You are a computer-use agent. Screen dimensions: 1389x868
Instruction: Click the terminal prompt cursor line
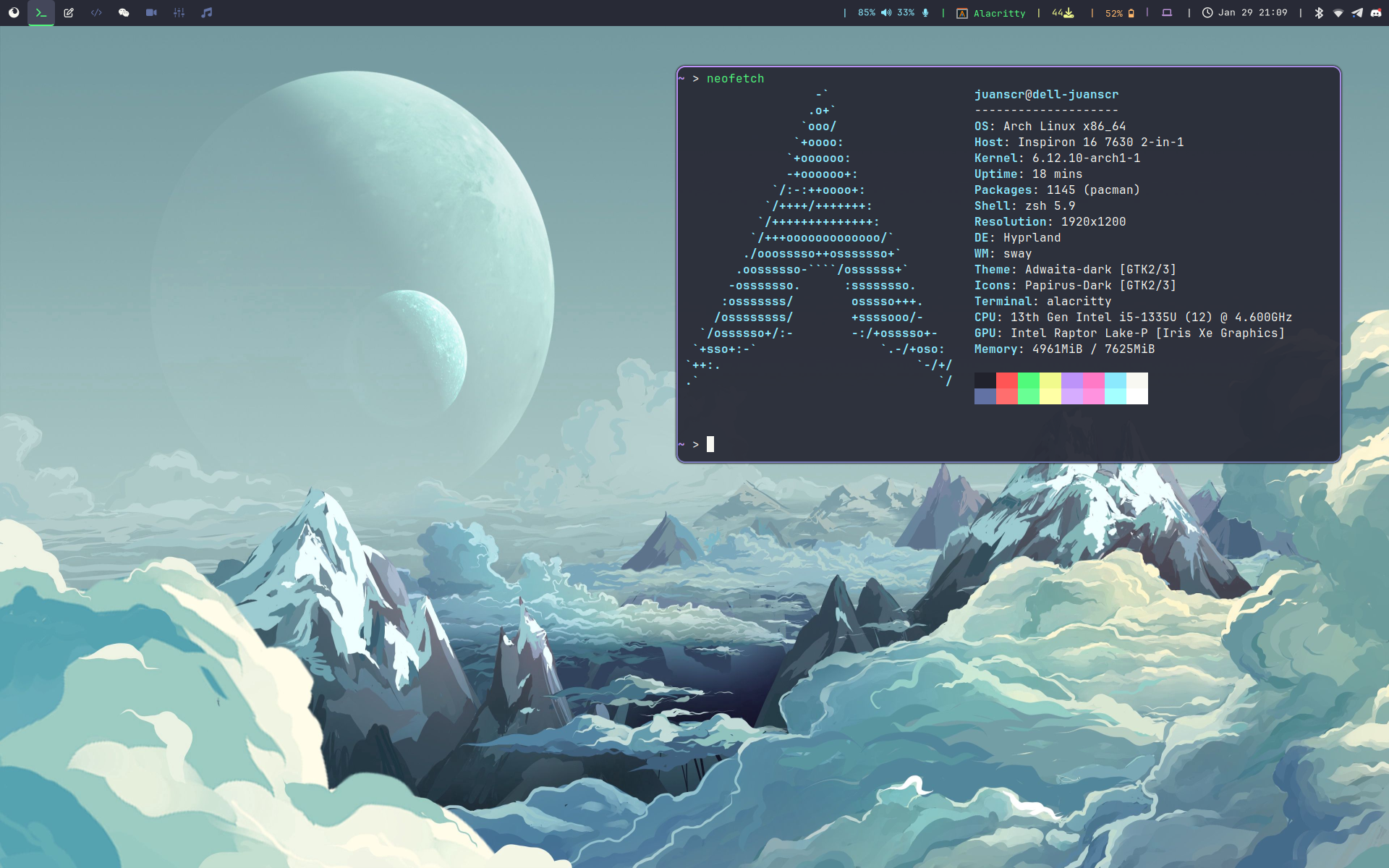(x=710, y=444)
